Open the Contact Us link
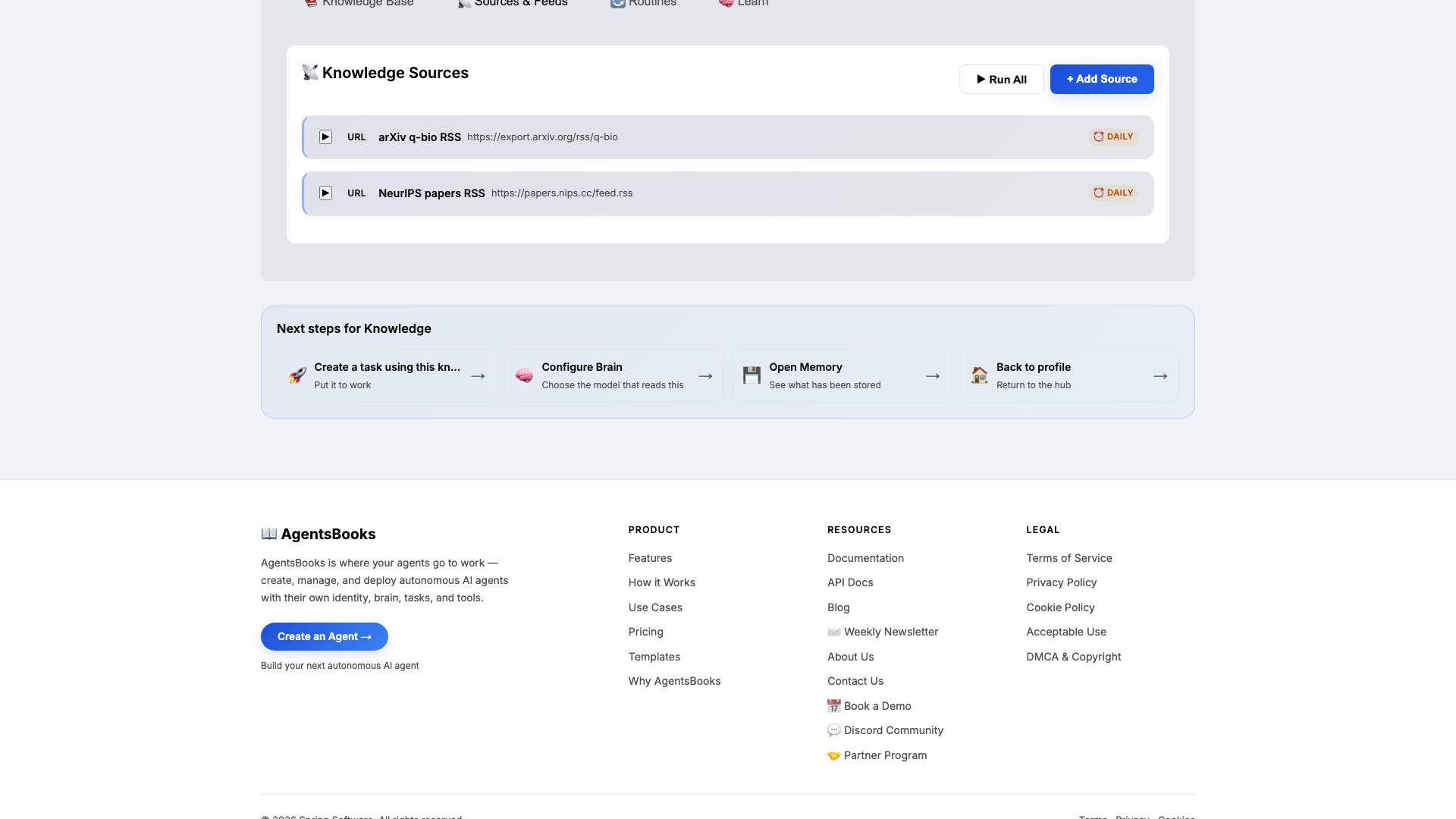The width and height of the screenshot is (1456, 819). (855, 681)
